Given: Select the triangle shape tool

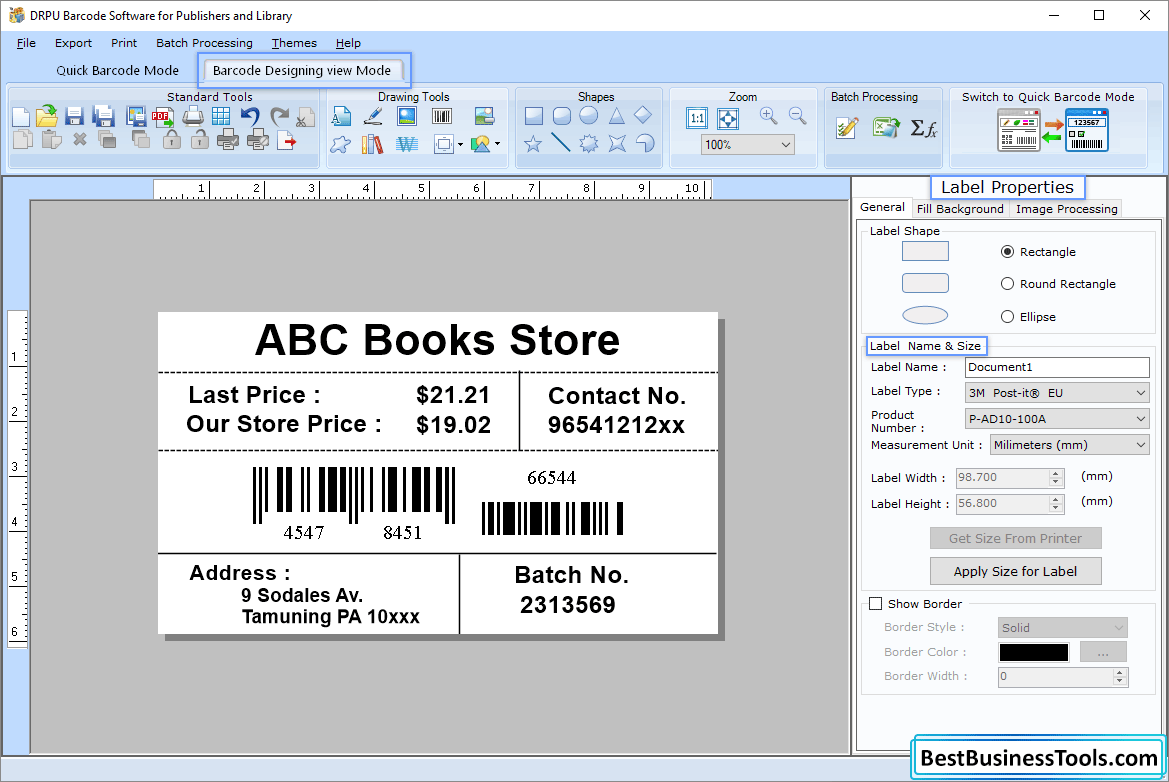Looking at the screenshot, I should 617,116.
